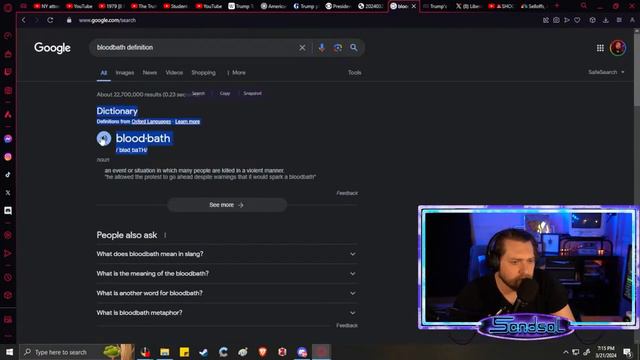Close the active bloodbath browser tab
This screenshot has height=360, width=640.
click(x=413, y=6)
